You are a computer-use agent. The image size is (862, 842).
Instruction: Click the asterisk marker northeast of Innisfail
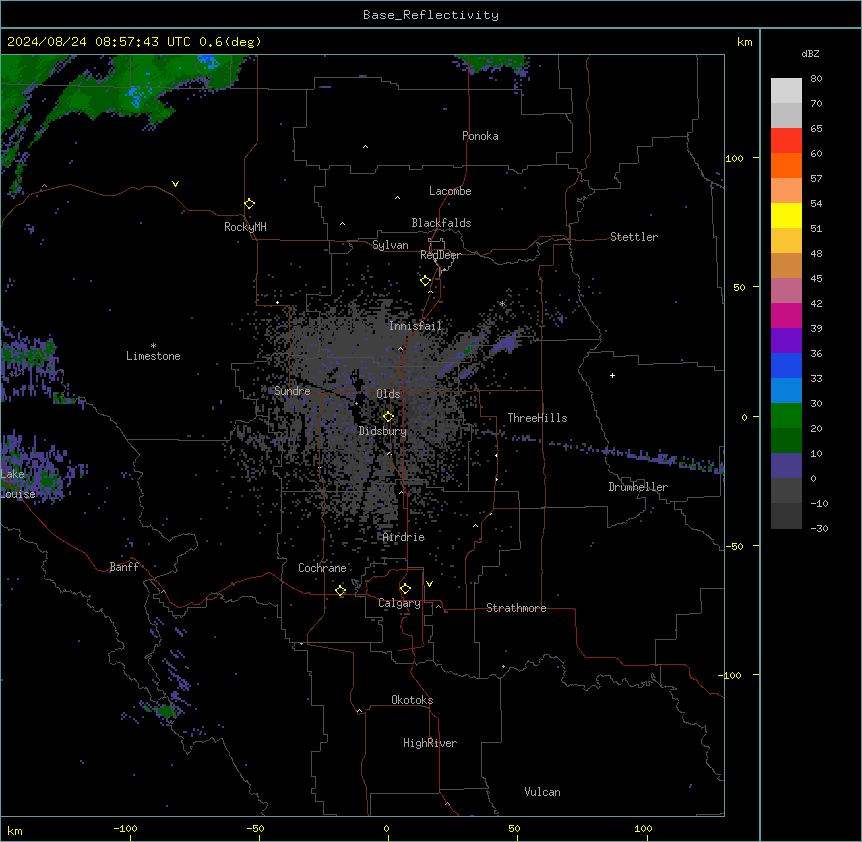502,303
